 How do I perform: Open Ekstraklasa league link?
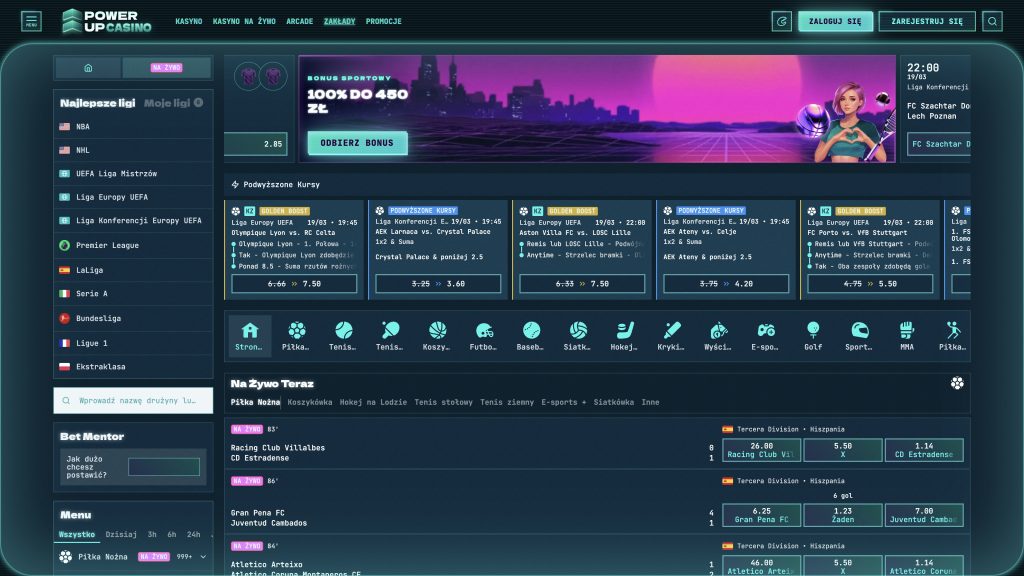[x=133, y=367]
